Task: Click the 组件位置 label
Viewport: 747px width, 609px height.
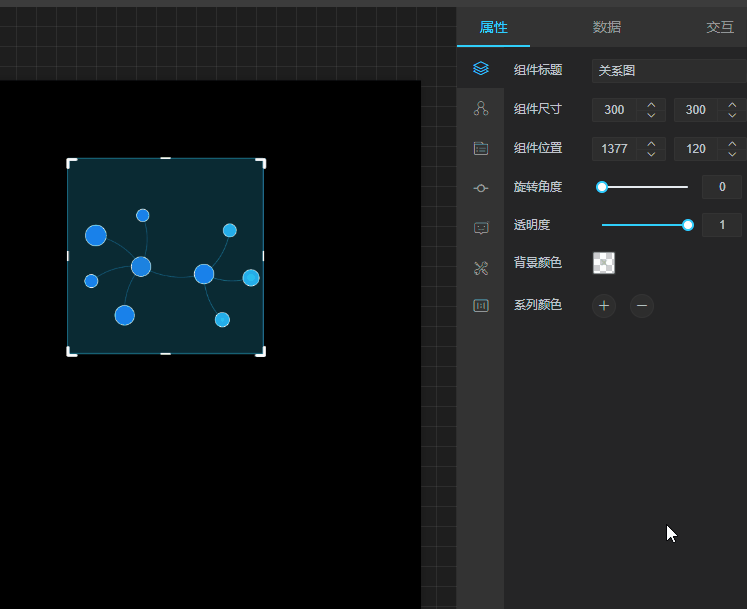Action: tap(537, 148)
